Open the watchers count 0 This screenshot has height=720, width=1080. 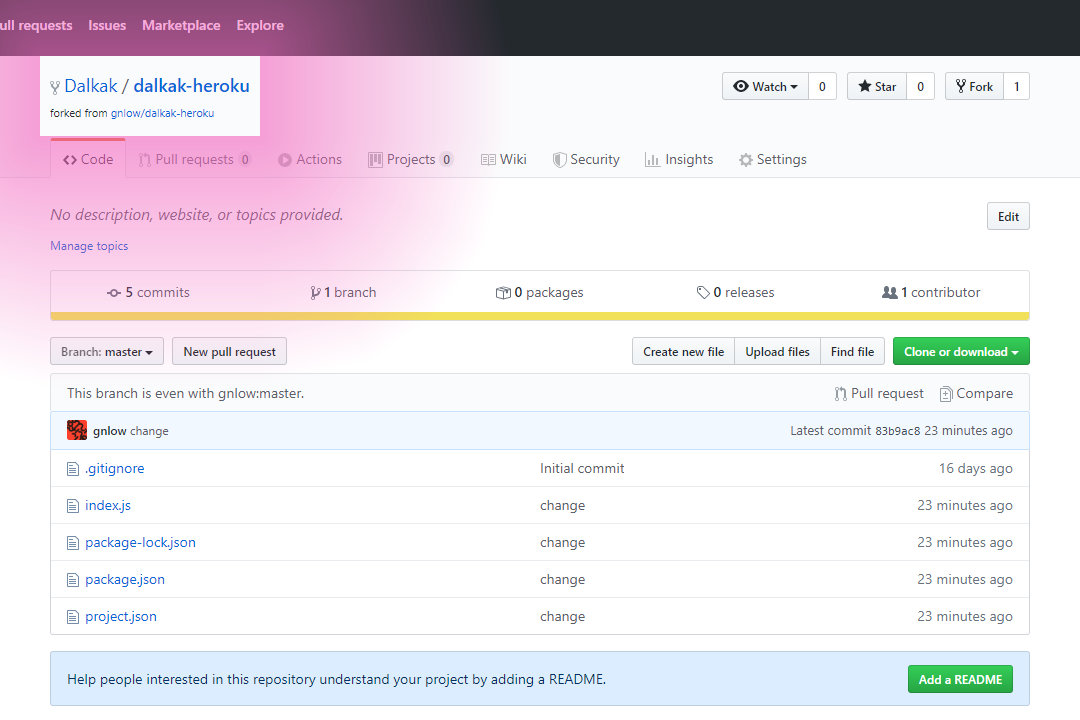click(822, 86)
